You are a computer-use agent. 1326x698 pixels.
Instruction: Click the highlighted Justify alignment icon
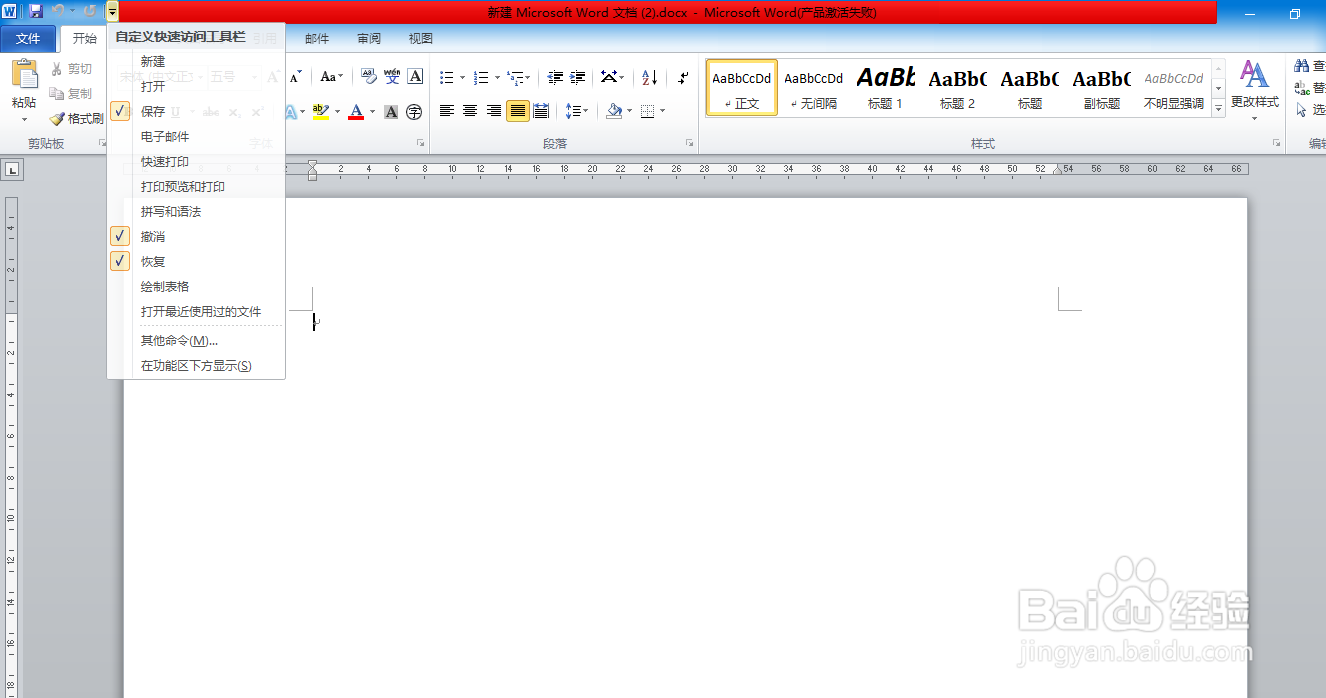[517, 111]
